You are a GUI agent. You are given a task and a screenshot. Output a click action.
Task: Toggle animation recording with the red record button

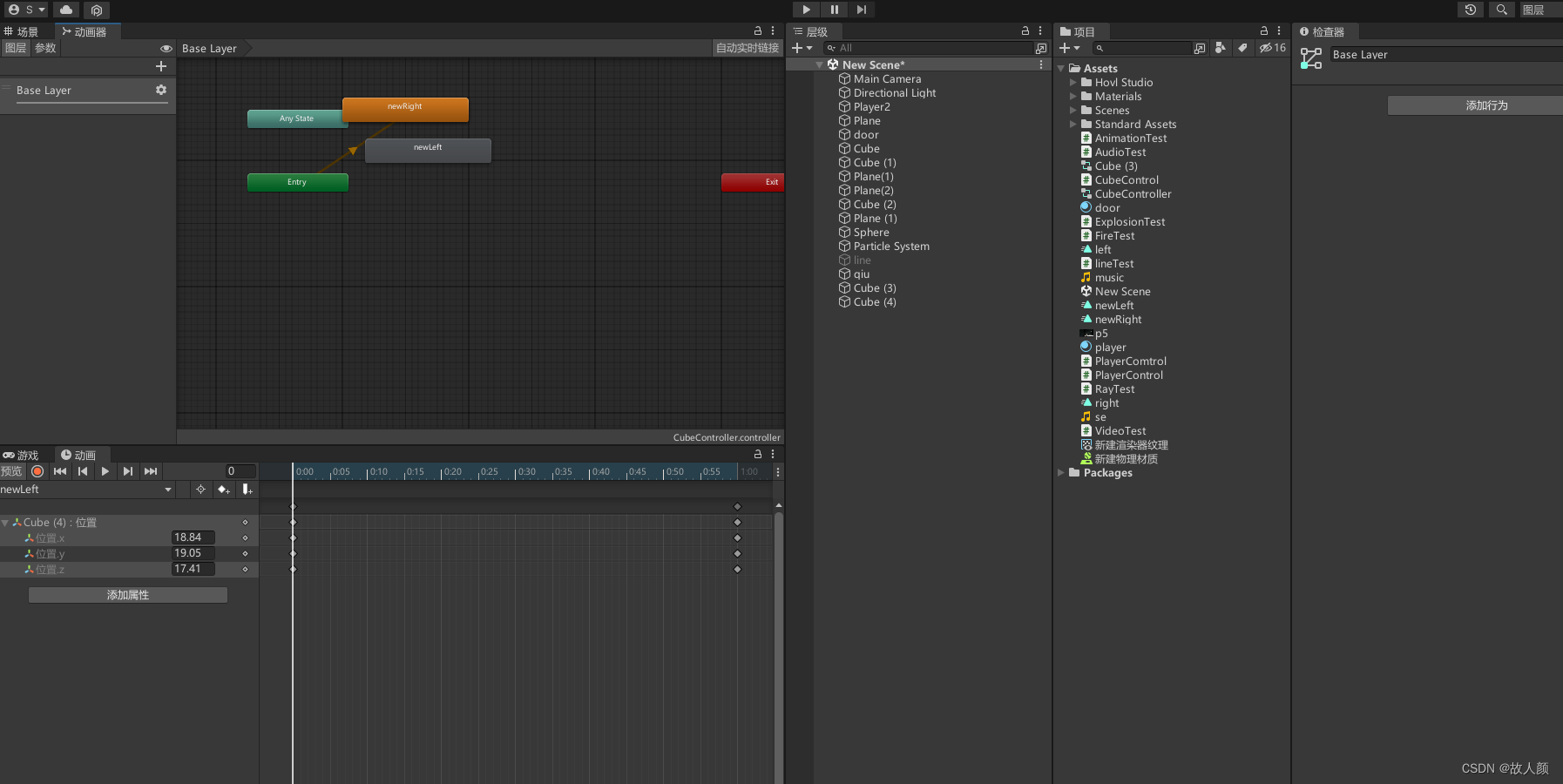click(x=37, y=471)
